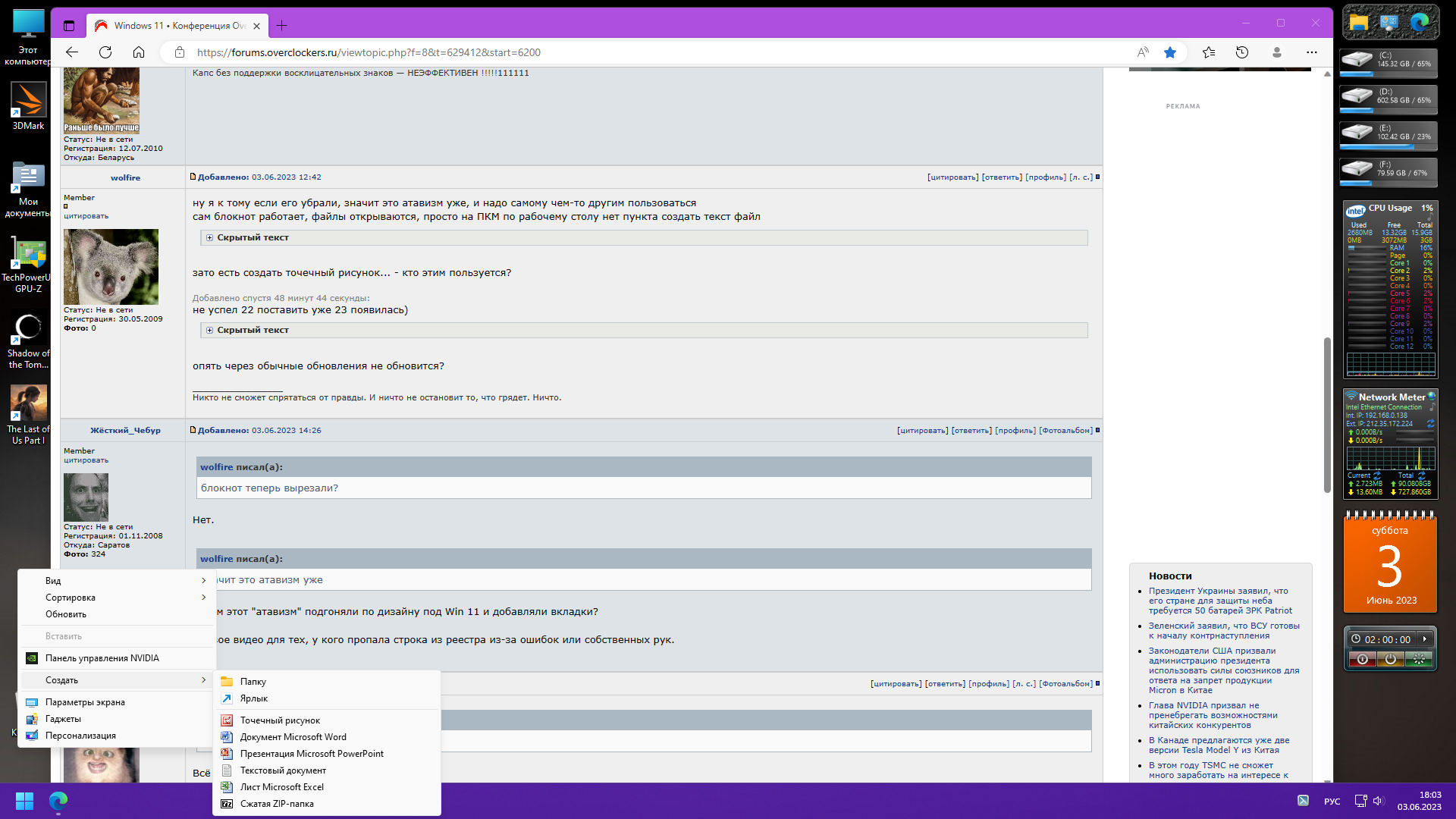Viewport: 1456px width, 819px height.
Task: Expand the Вид submenu arrow
Action: point(203,581)
